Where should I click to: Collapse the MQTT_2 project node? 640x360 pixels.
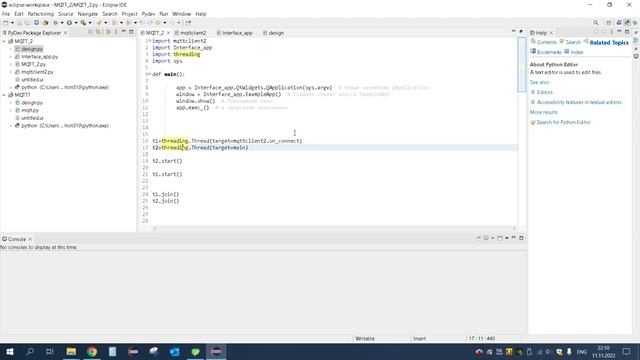click(x=4, y=41)
